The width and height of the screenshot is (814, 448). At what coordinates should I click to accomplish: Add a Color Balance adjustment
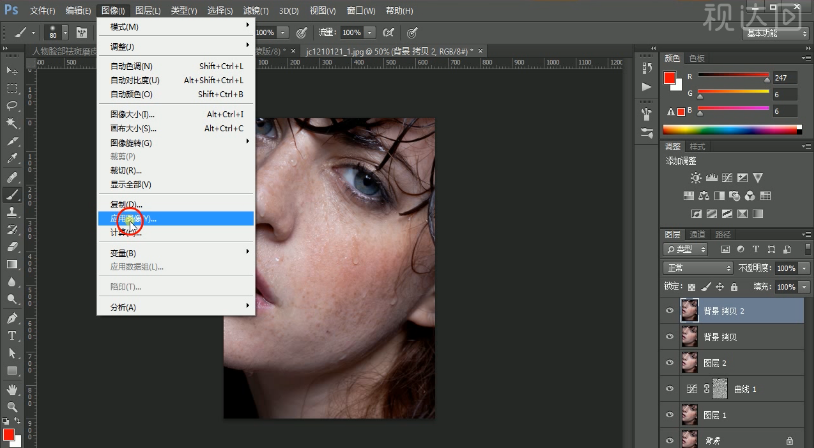coord(704,196)
